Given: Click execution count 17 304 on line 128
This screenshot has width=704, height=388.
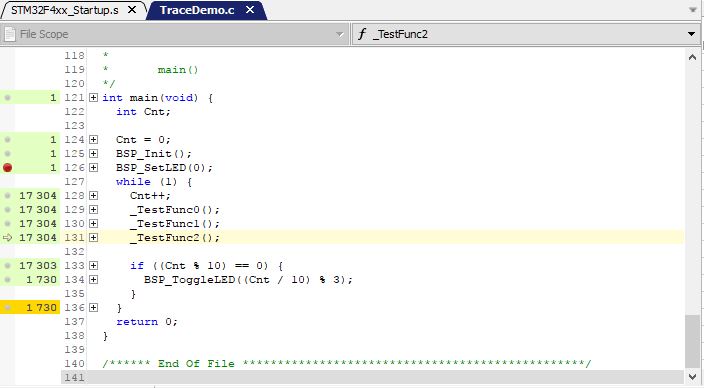Looking at the screenshot, I should tap(38, 195).
